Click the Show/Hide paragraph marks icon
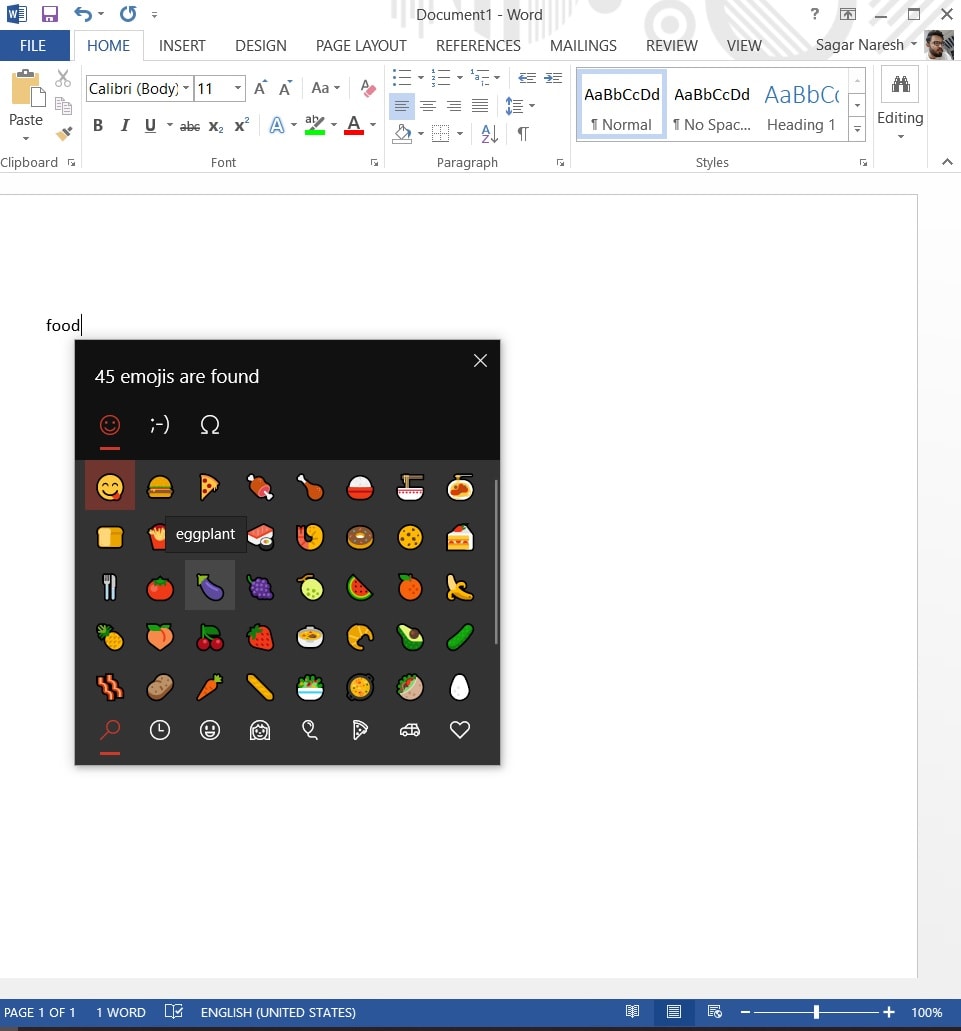Image resolution: width=961 pixels, height=1031 pixels. tap(522, 133)
